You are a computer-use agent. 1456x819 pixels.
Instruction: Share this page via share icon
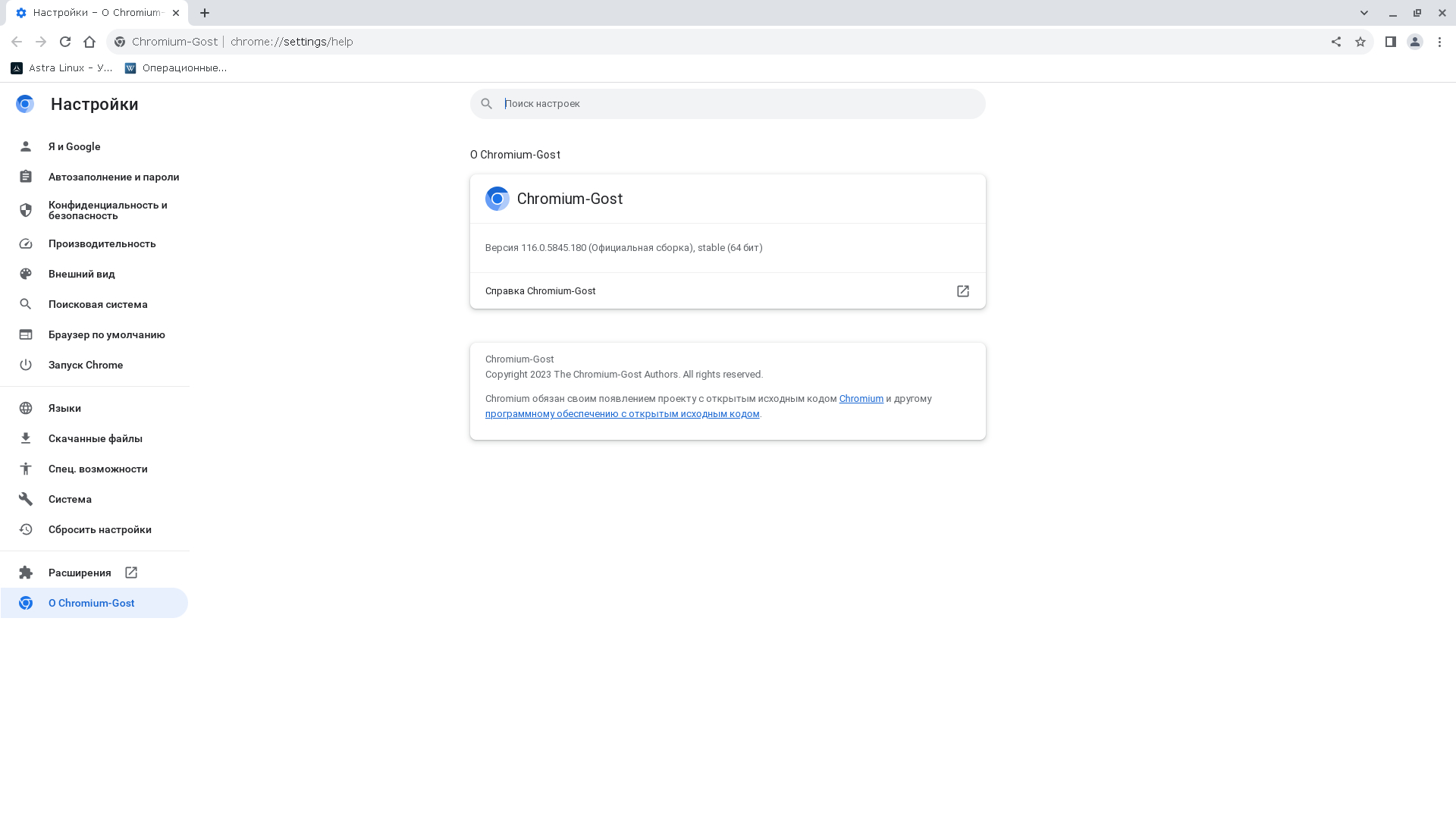[x=1336, y=42]
